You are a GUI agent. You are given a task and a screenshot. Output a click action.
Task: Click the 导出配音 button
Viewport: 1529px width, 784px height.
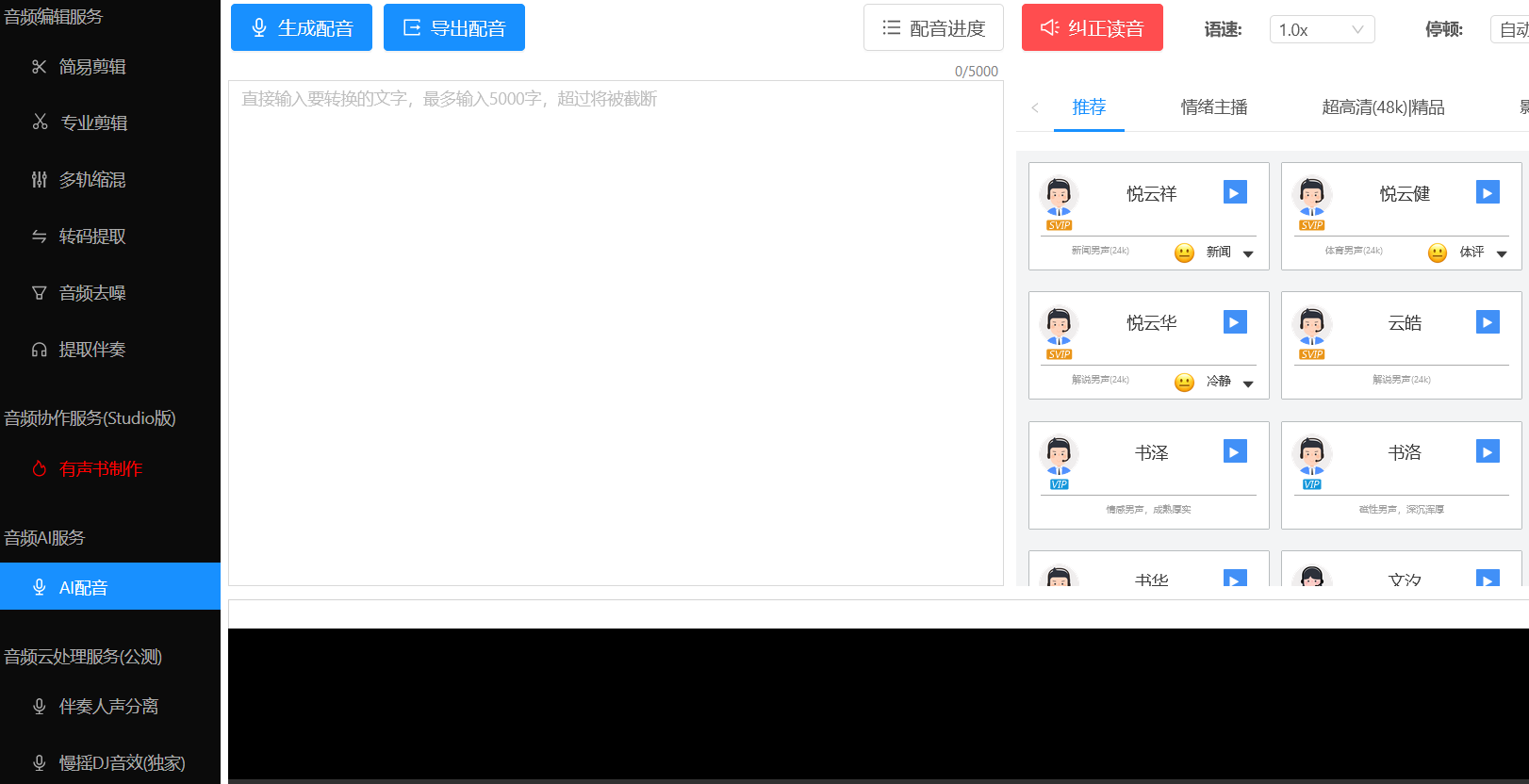click(454, 27)
